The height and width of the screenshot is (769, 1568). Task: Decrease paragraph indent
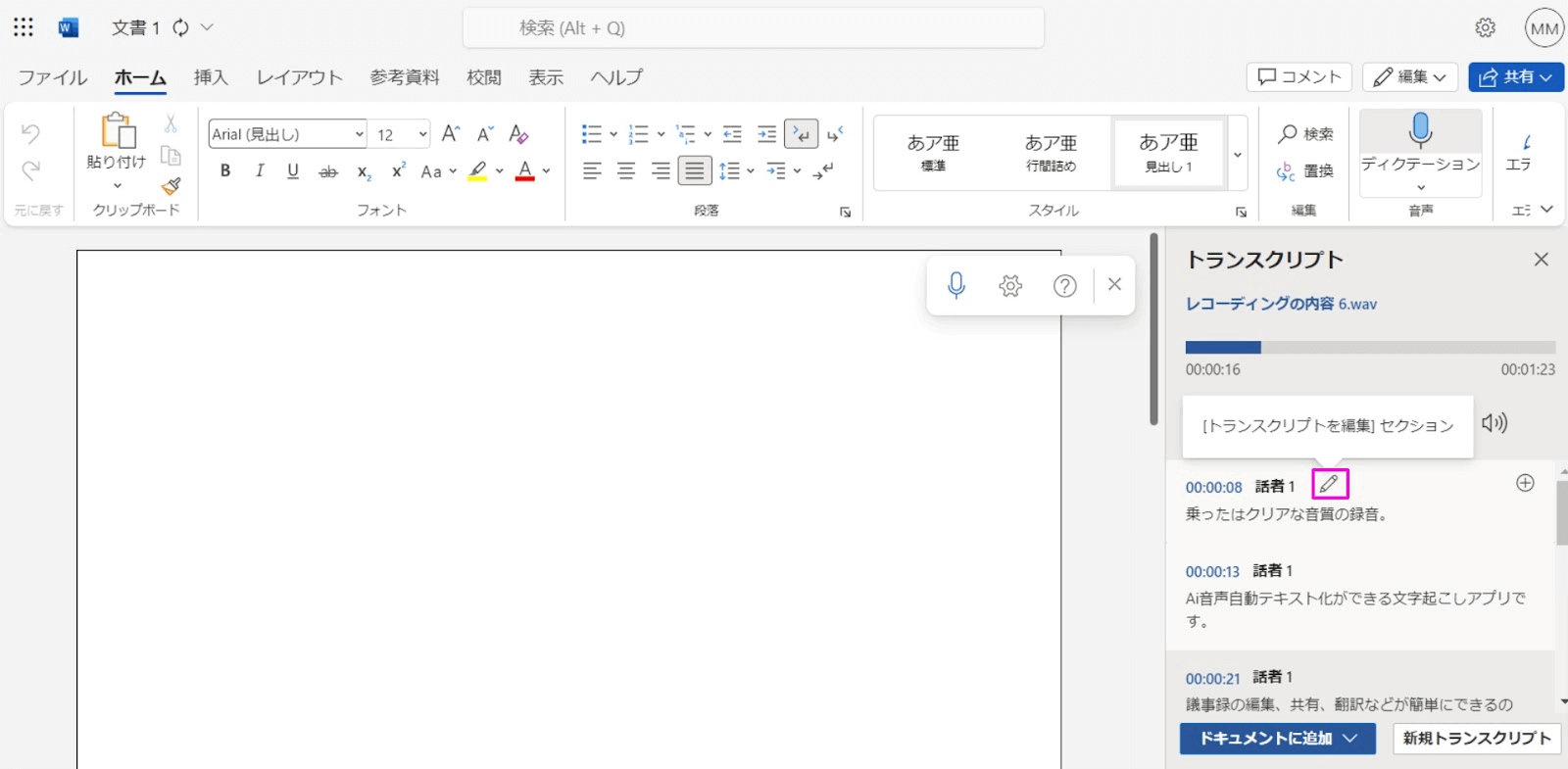[732, 134]
